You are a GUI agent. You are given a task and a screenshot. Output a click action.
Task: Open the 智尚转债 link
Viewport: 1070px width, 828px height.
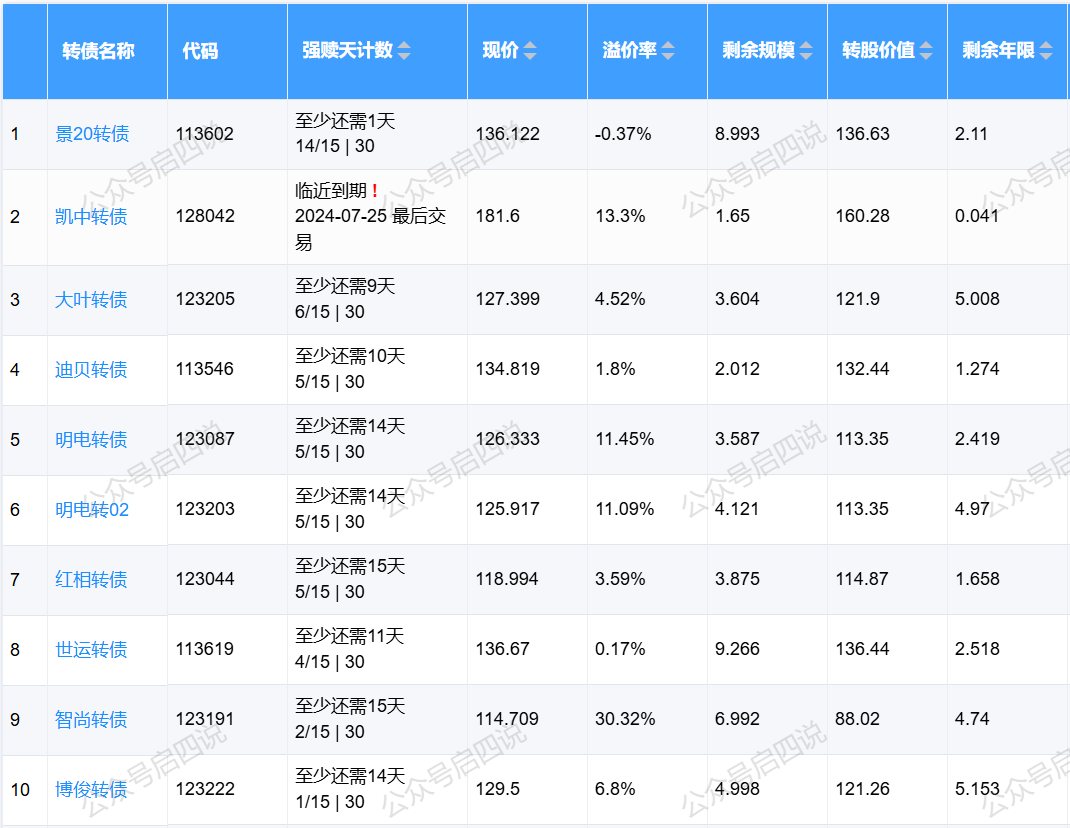[x=91, y=720]
